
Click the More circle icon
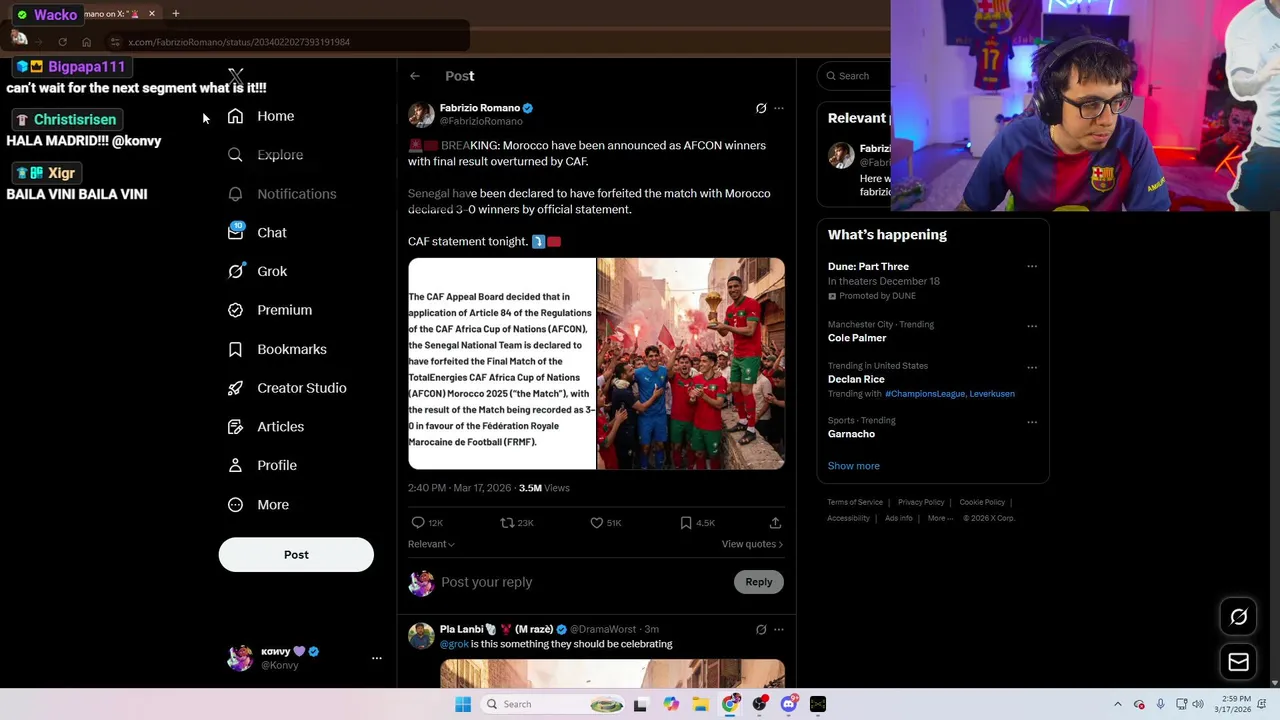click(235, 505)
